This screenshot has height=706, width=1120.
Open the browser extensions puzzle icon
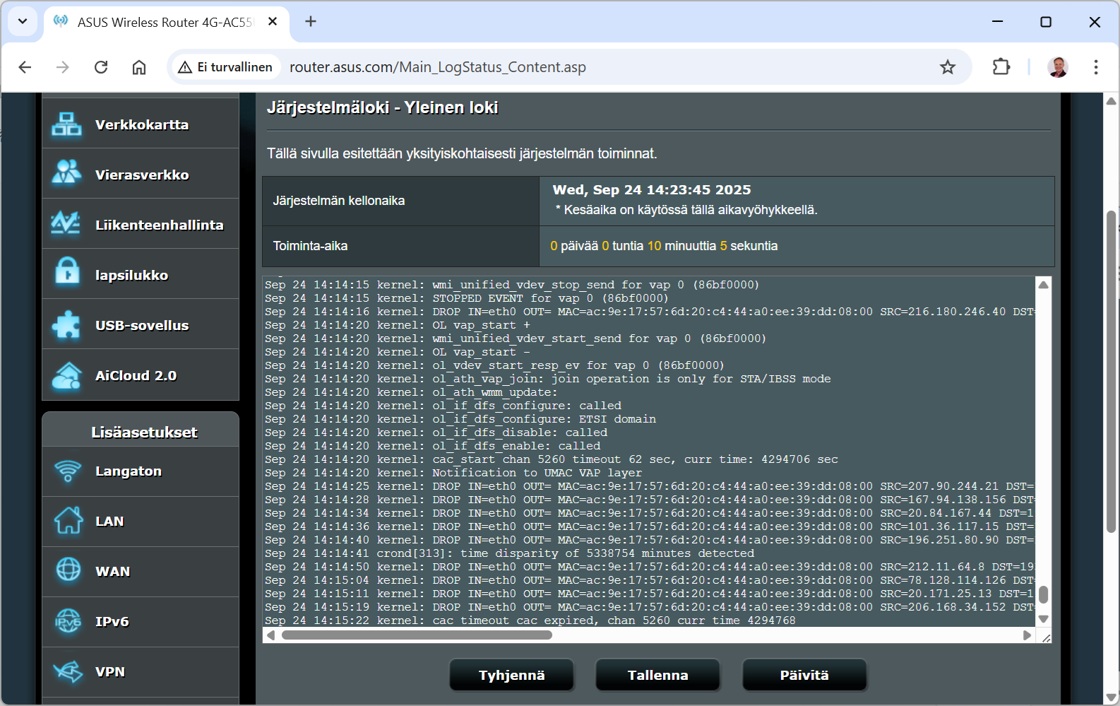coord(1001,67)
